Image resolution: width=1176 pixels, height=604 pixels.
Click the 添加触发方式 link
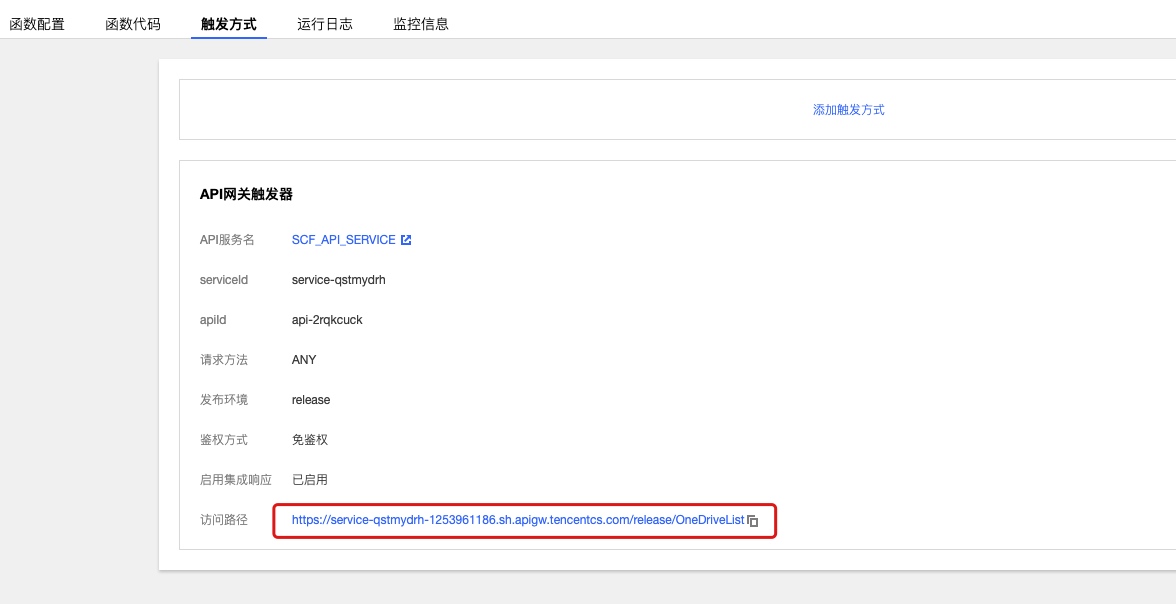[848, 110]
